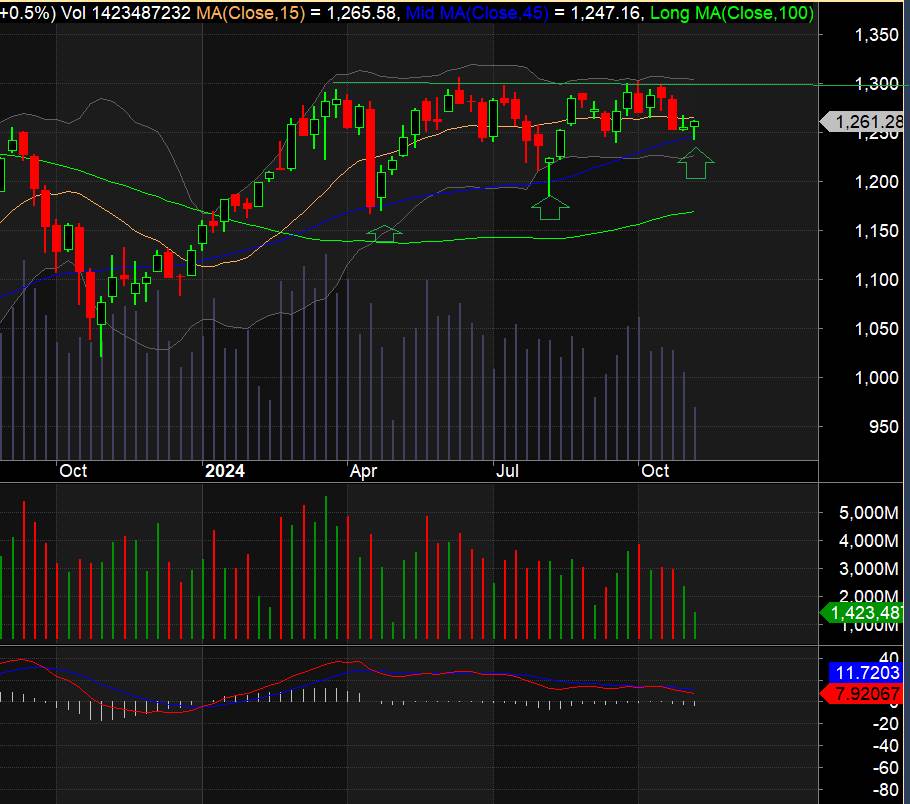The width and height of the screenshot is (910, 804).
Task: Click the 1,200 price axis label
Action: tap(876, 182)
